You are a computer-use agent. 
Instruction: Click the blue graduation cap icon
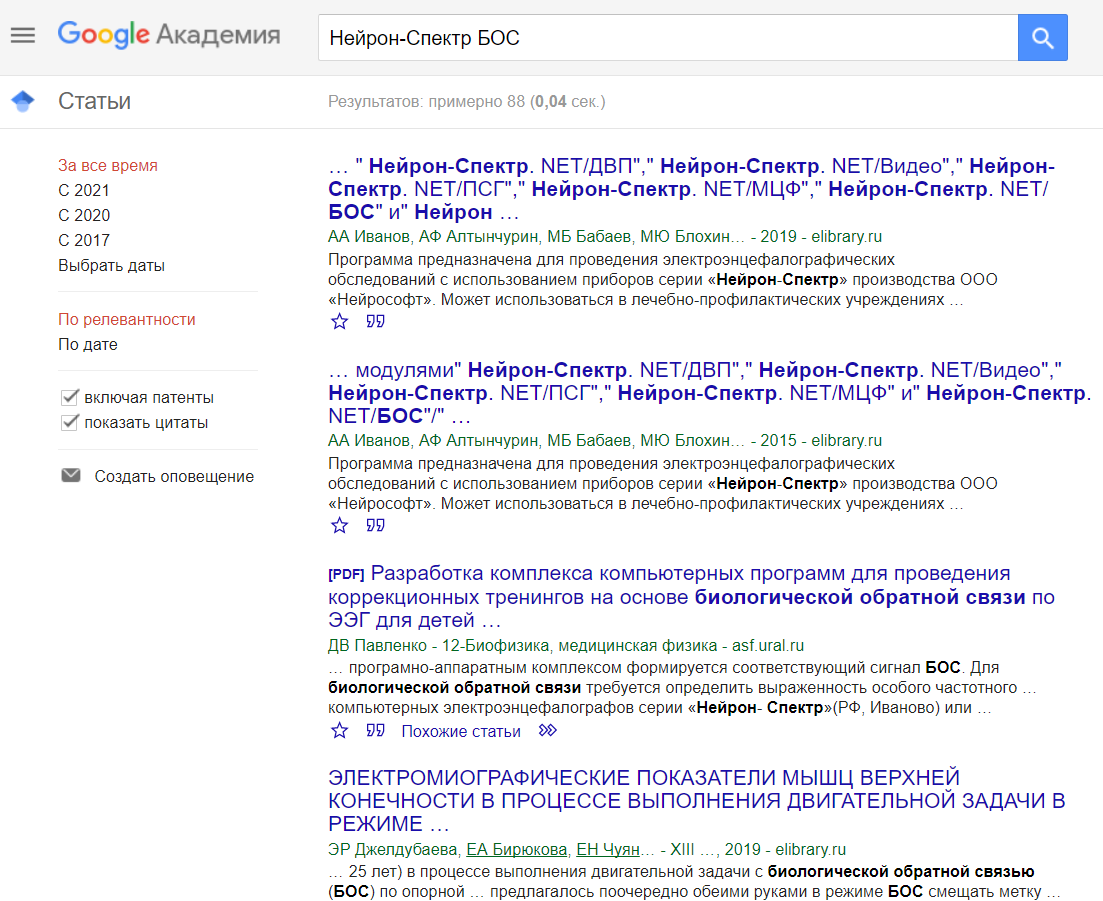click(23, 101)
